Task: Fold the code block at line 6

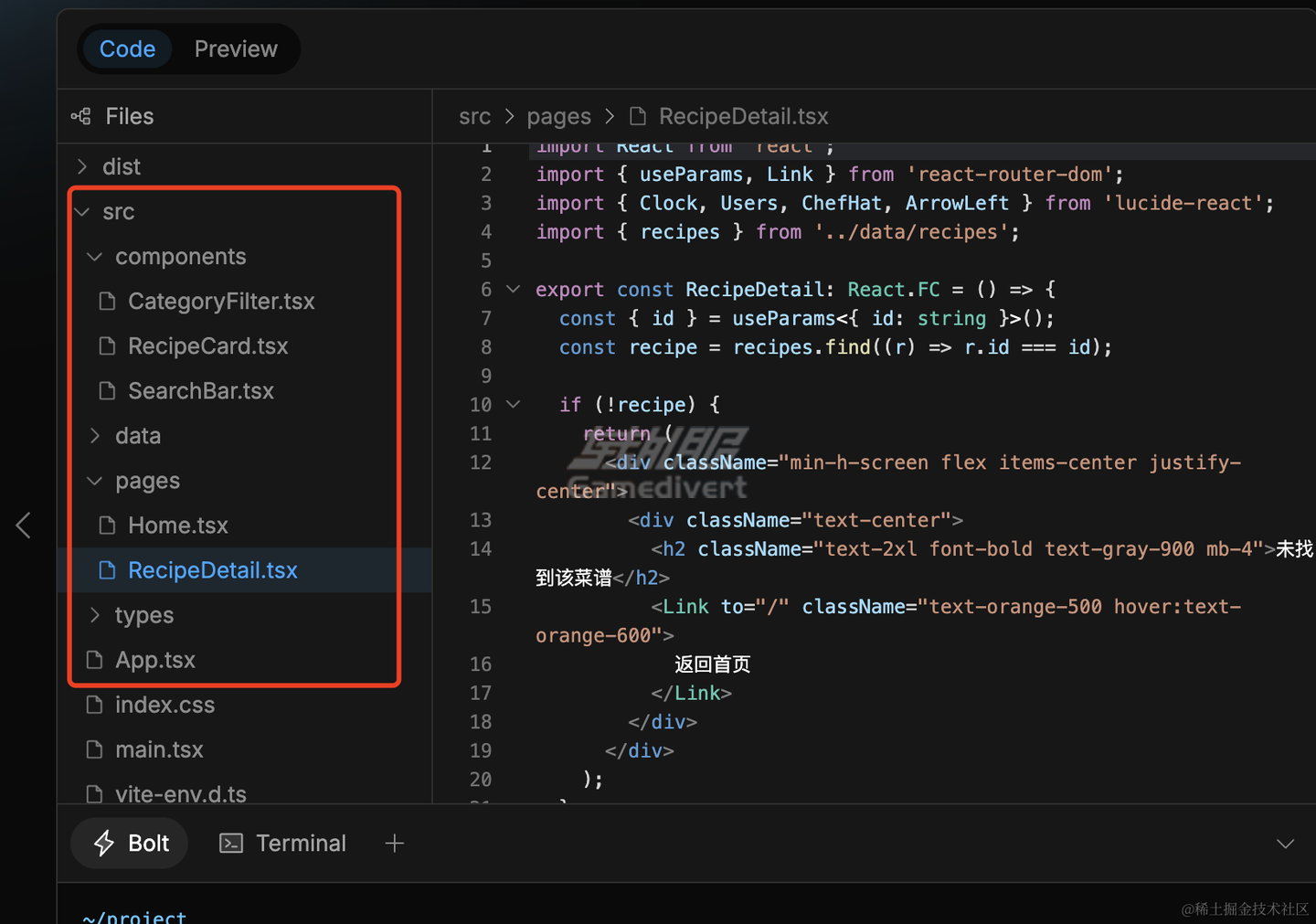Action: pyautogui.click(x=514, y=290)
